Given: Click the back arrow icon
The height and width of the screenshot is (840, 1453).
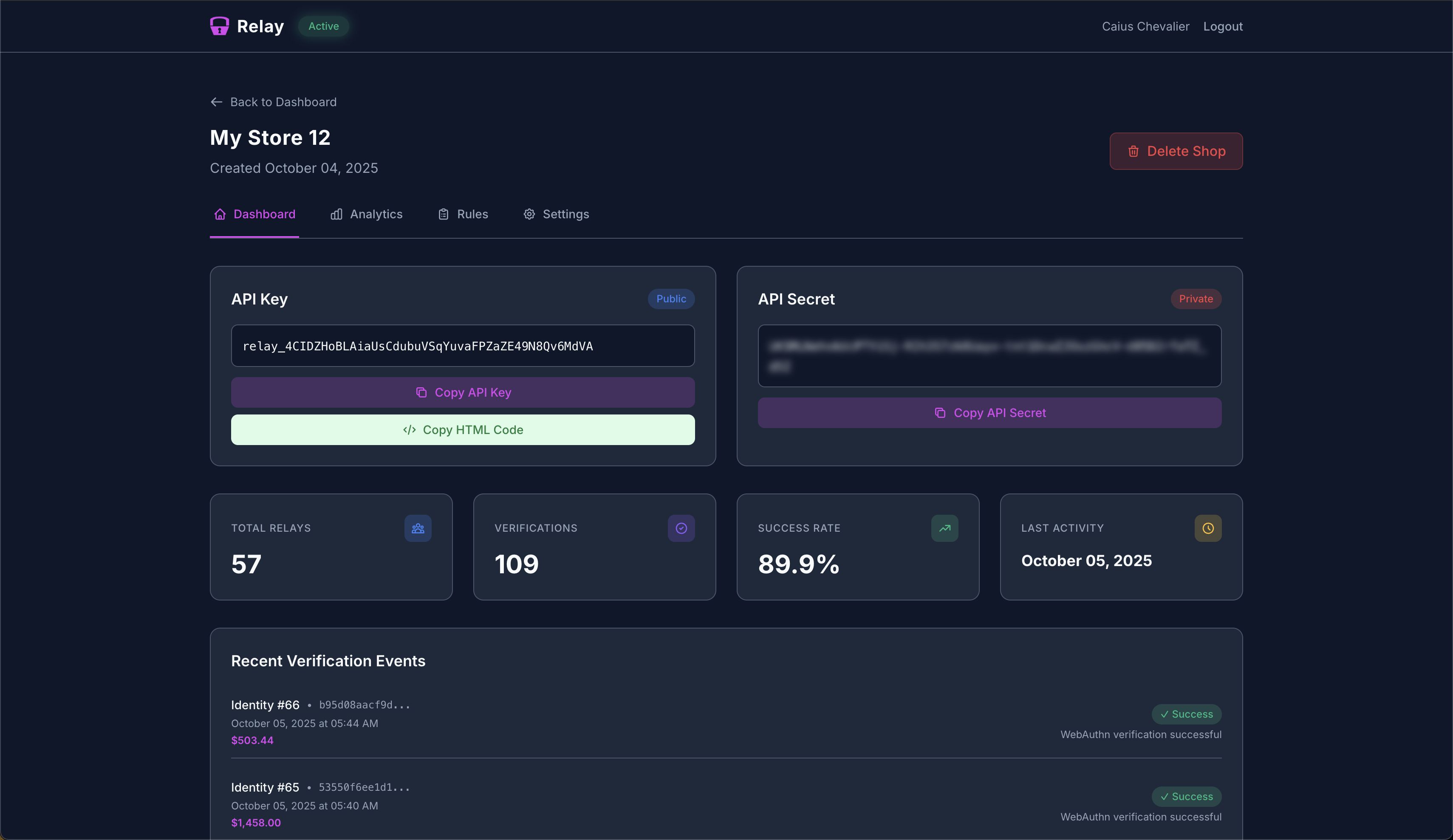Looking at the screenshot, I should [x=216, y=102].
